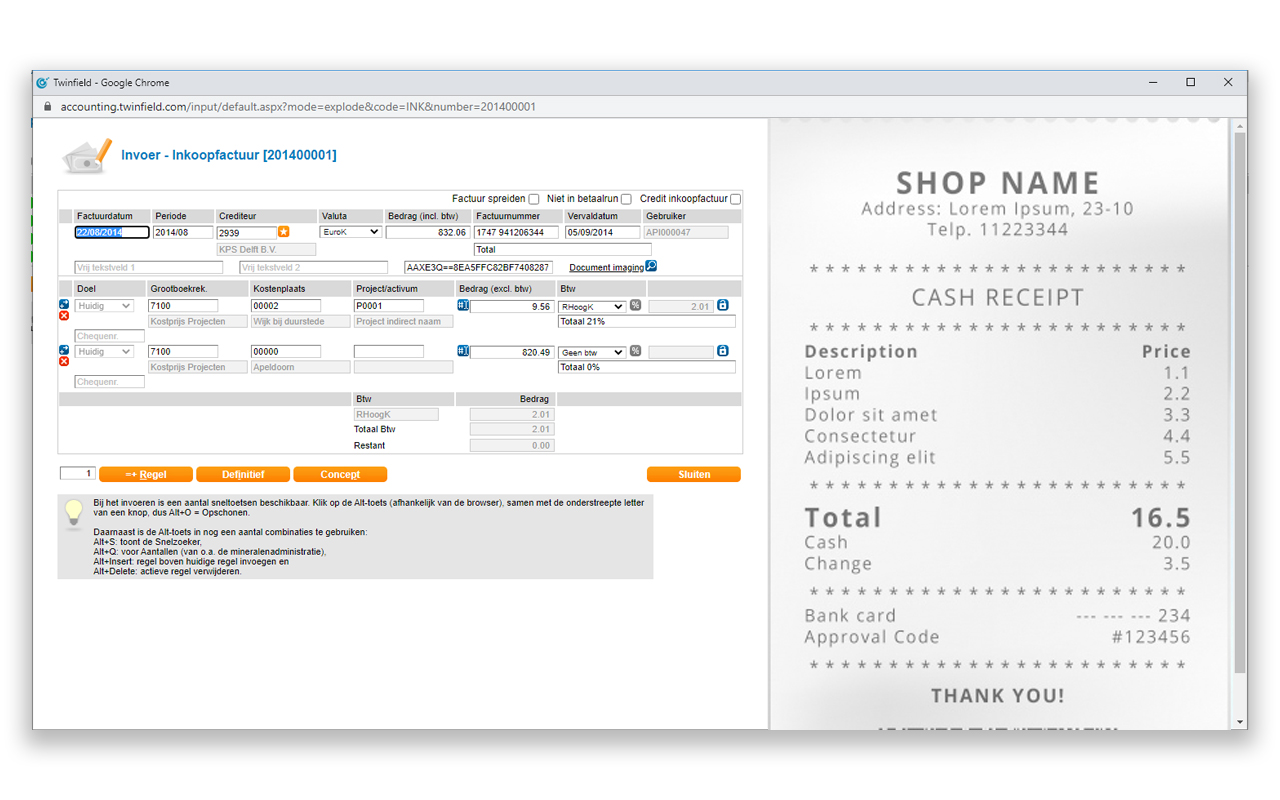
Task: Click the lock icon next to VAT amount 2.01
Action: 722,305
